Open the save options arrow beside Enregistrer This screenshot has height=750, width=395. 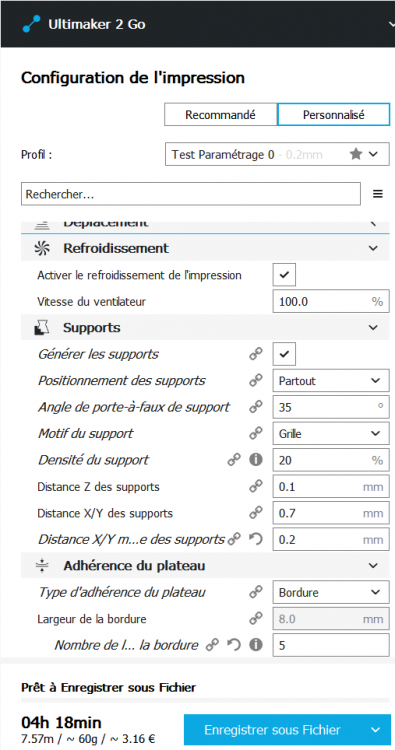(x=375, y=729)
